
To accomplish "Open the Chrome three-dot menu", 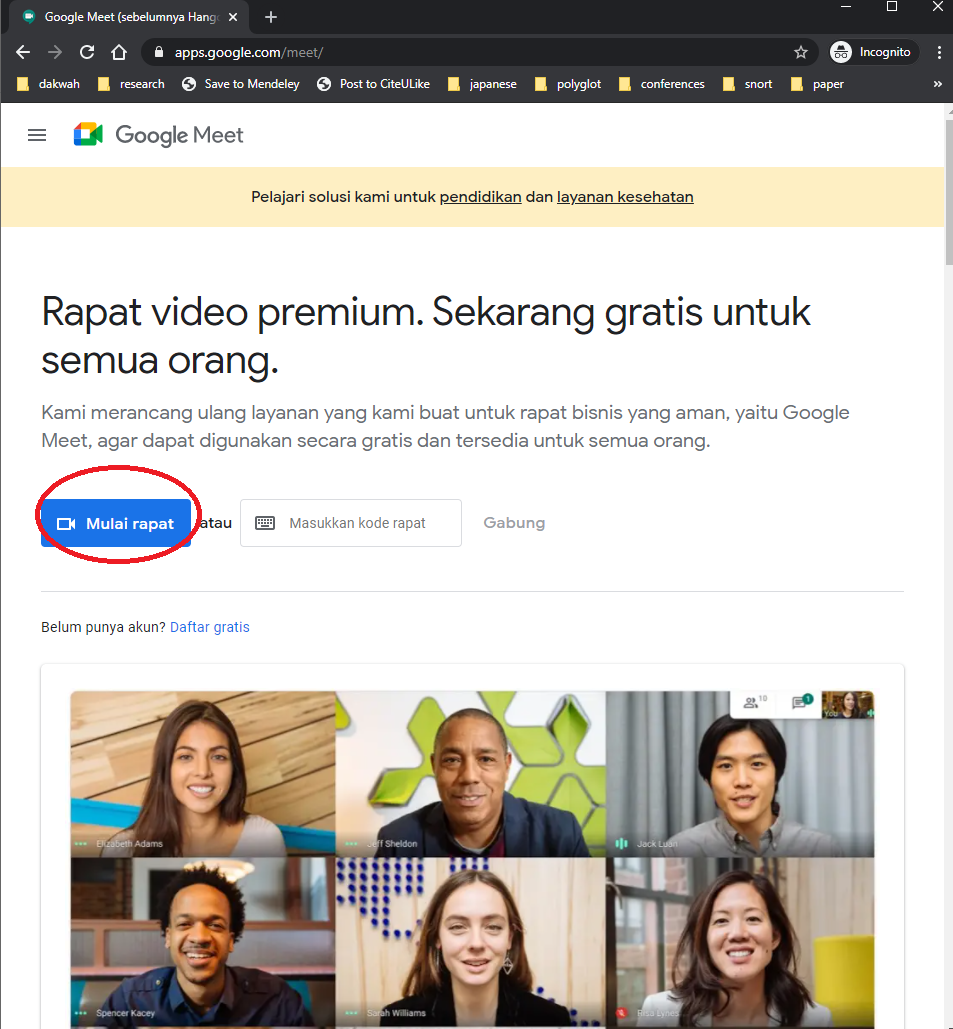I will coord(938,52).
